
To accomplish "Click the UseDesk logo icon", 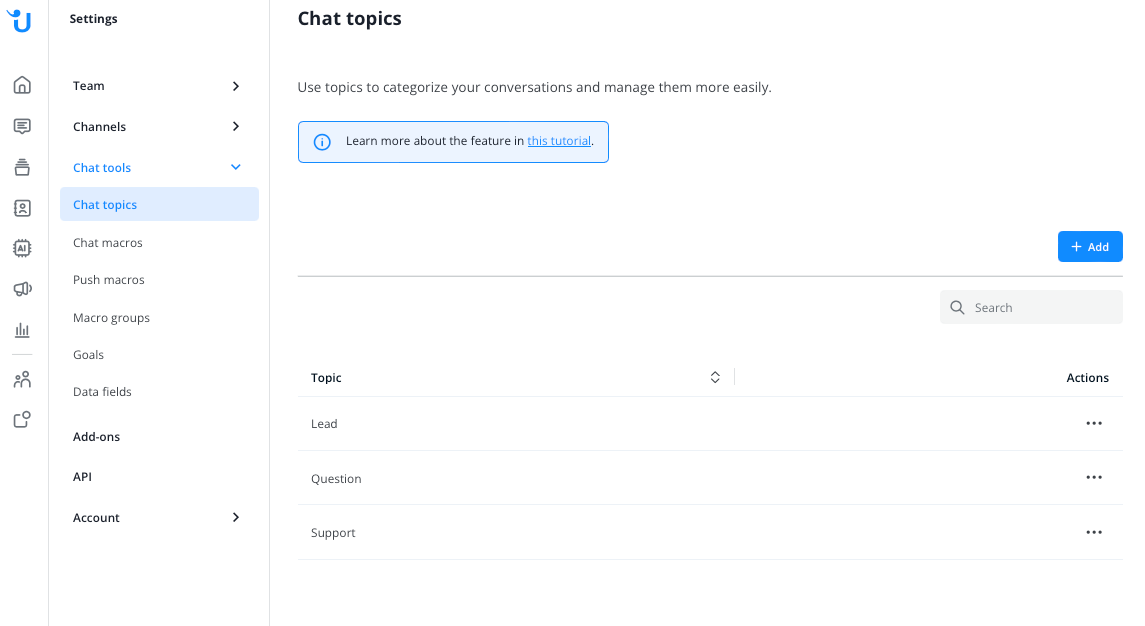I will click(x=20, y=20).
